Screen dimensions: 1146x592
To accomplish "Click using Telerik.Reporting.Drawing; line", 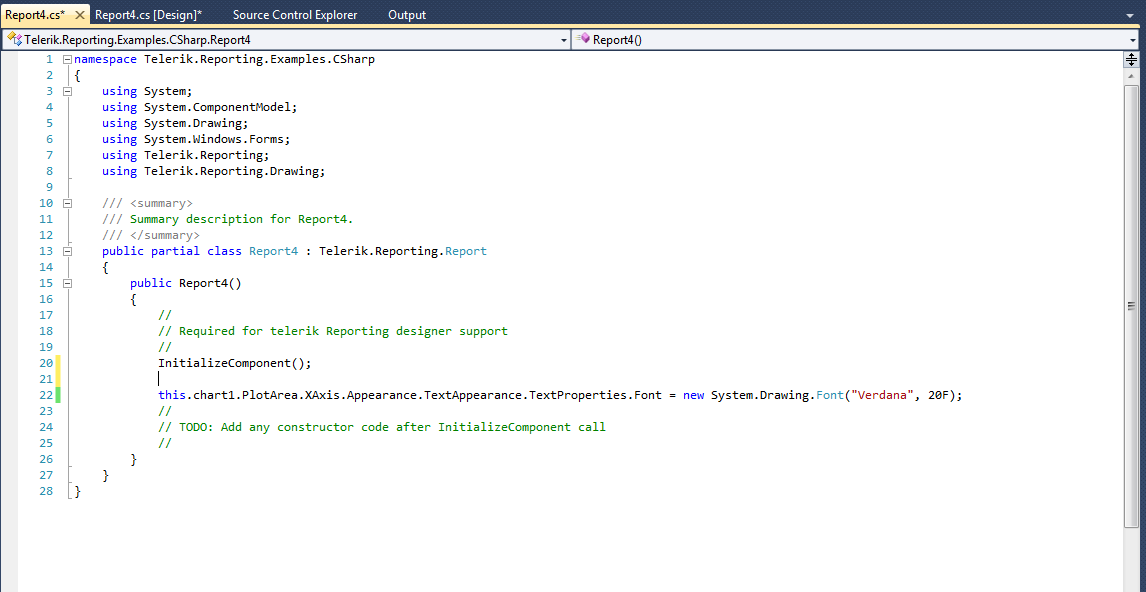I will (213, 172).
